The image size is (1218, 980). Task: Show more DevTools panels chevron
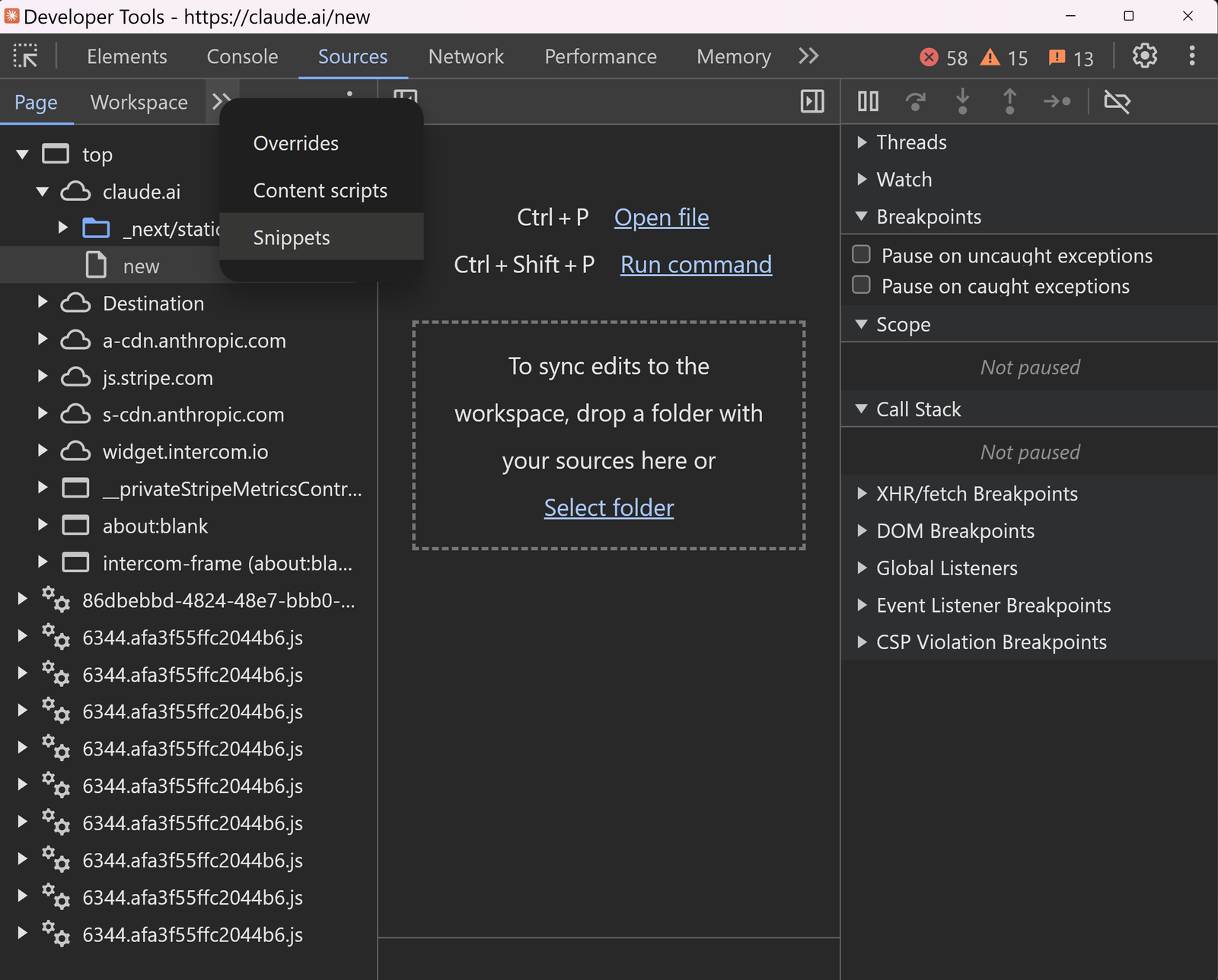click(808, 56)
